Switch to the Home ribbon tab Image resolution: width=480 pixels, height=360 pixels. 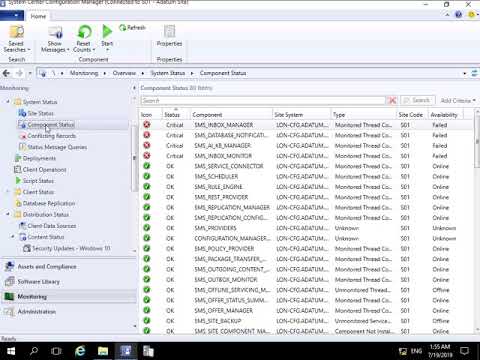[38, 16]
